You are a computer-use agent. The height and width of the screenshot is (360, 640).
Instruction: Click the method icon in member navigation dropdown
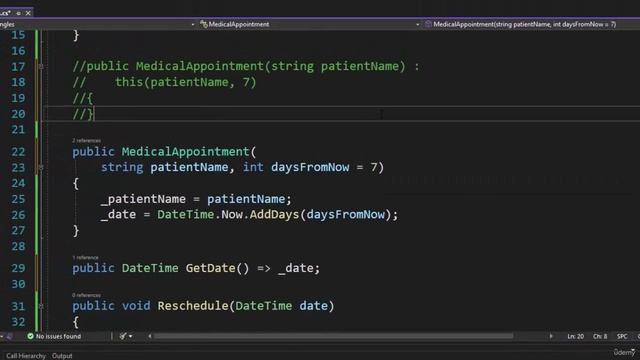click(428, 24)
